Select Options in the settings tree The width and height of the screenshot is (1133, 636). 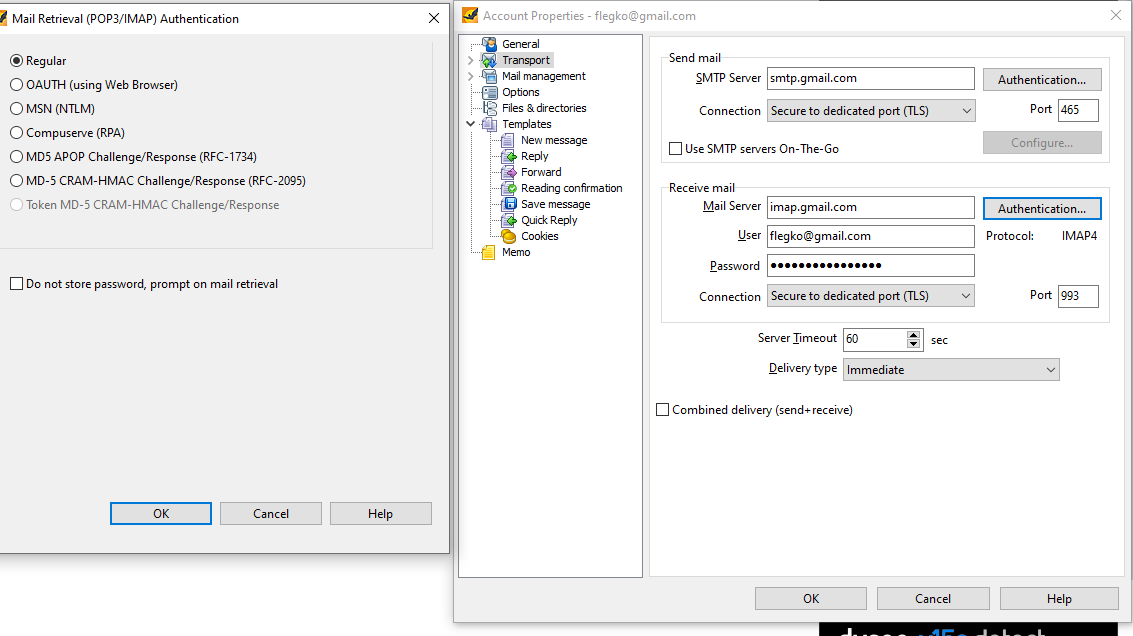point(521,92)
